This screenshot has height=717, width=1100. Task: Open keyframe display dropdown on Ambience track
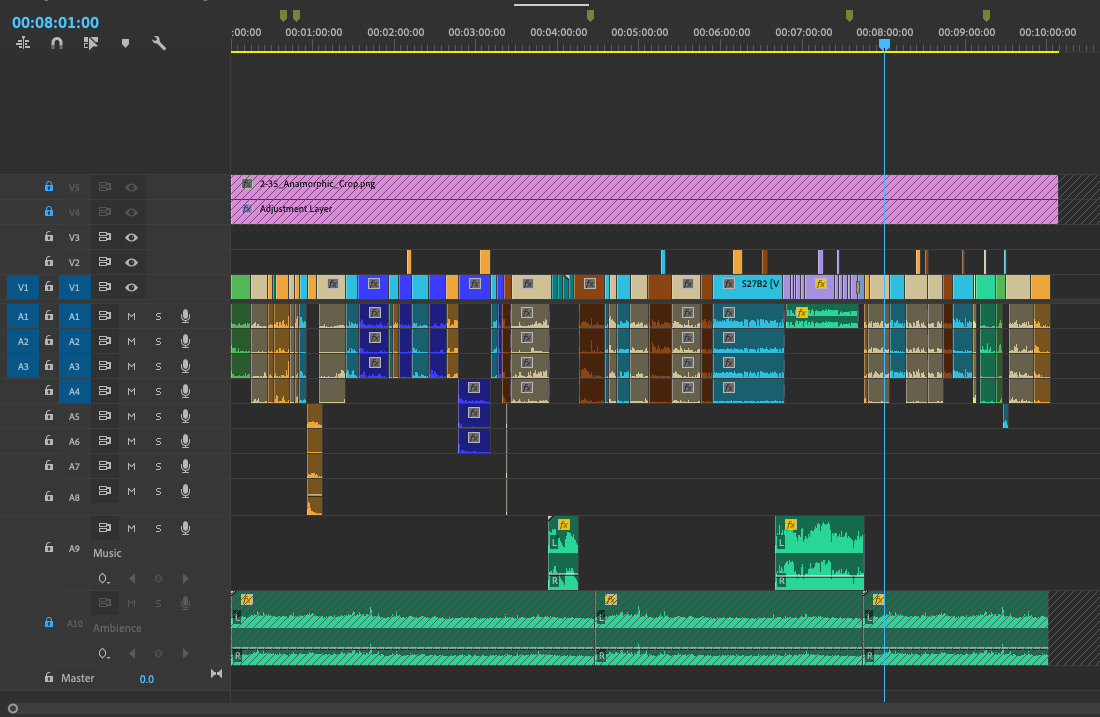(104, 653)
